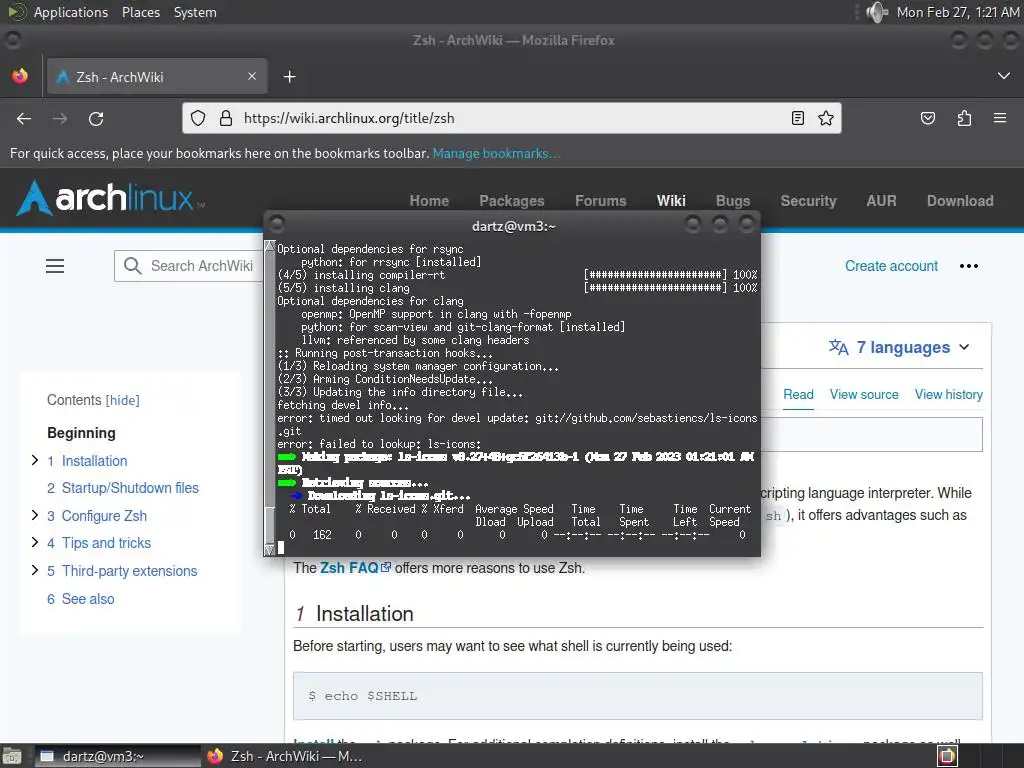This screenshot has height=768, width=1024.
Task: Click the padlock site security icon
Action: pos(226,118)
